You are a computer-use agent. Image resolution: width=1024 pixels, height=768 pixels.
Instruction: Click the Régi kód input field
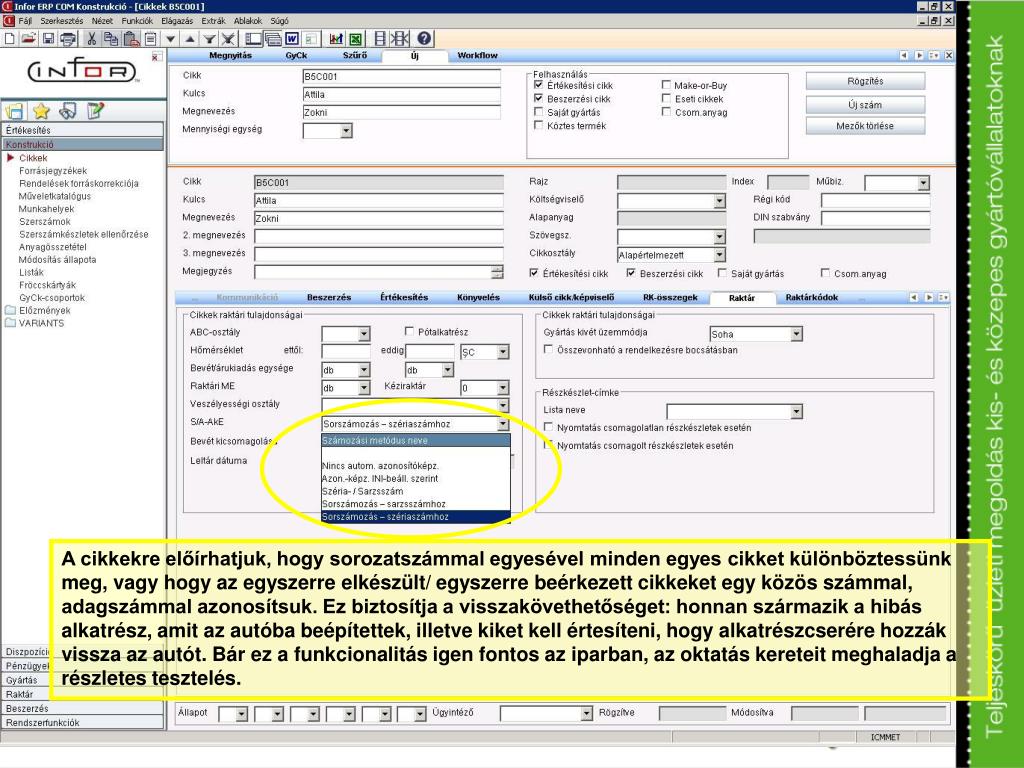click(875, 200)
